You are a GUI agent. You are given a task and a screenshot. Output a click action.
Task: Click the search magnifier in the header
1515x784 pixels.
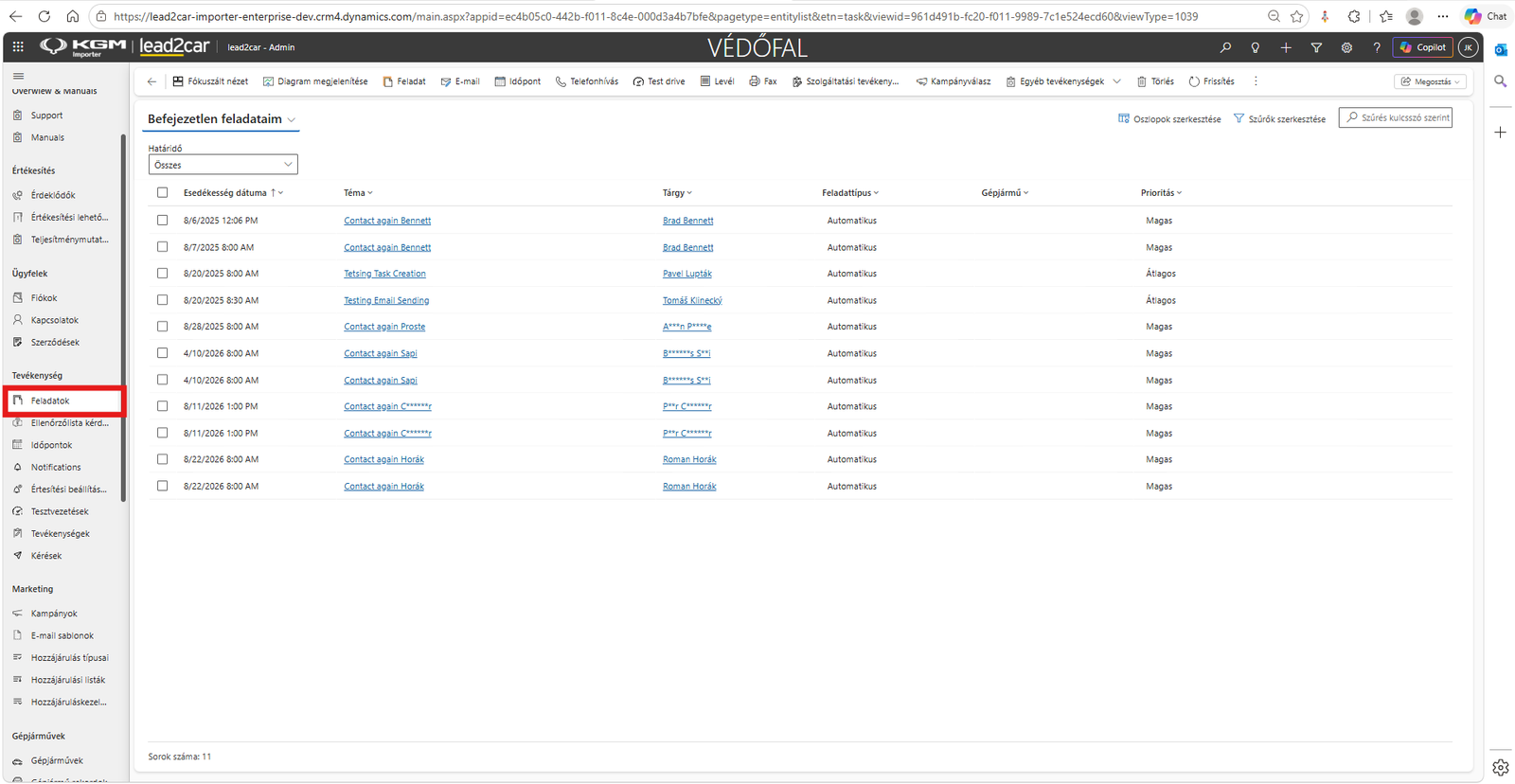(x=1225, y=47)
